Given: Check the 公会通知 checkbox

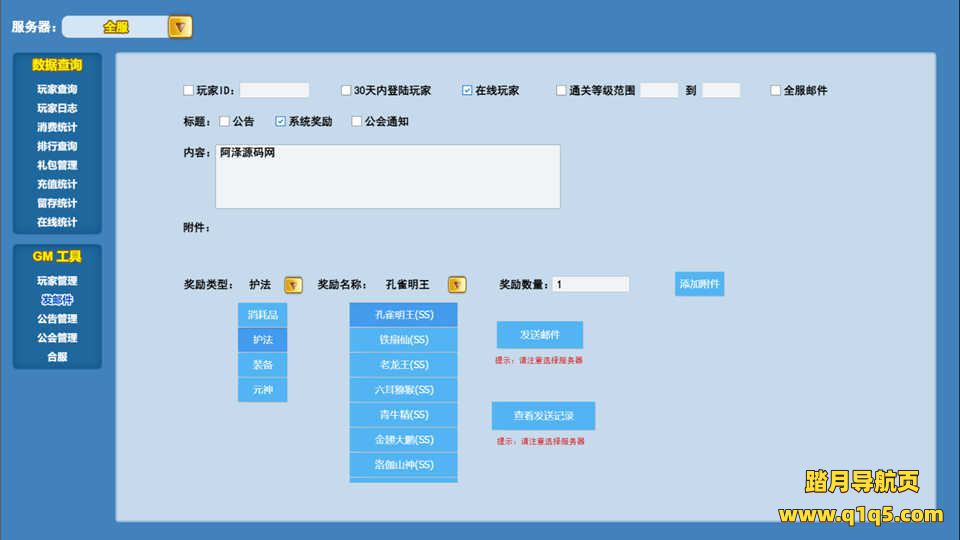Looking at the screenshot, I should pos(357,122).
